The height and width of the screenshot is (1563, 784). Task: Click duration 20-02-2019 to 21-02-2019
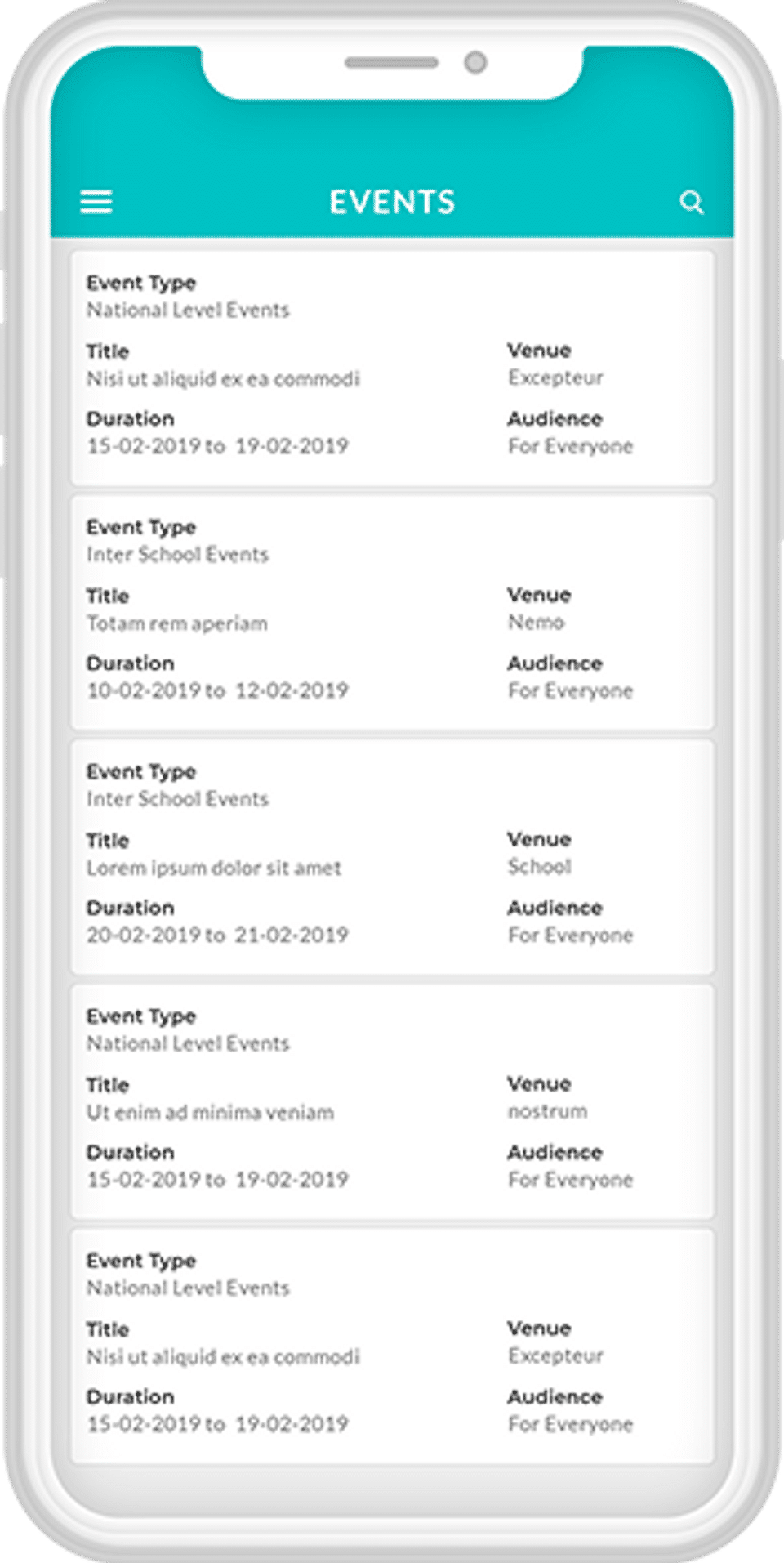click(217, 935)
